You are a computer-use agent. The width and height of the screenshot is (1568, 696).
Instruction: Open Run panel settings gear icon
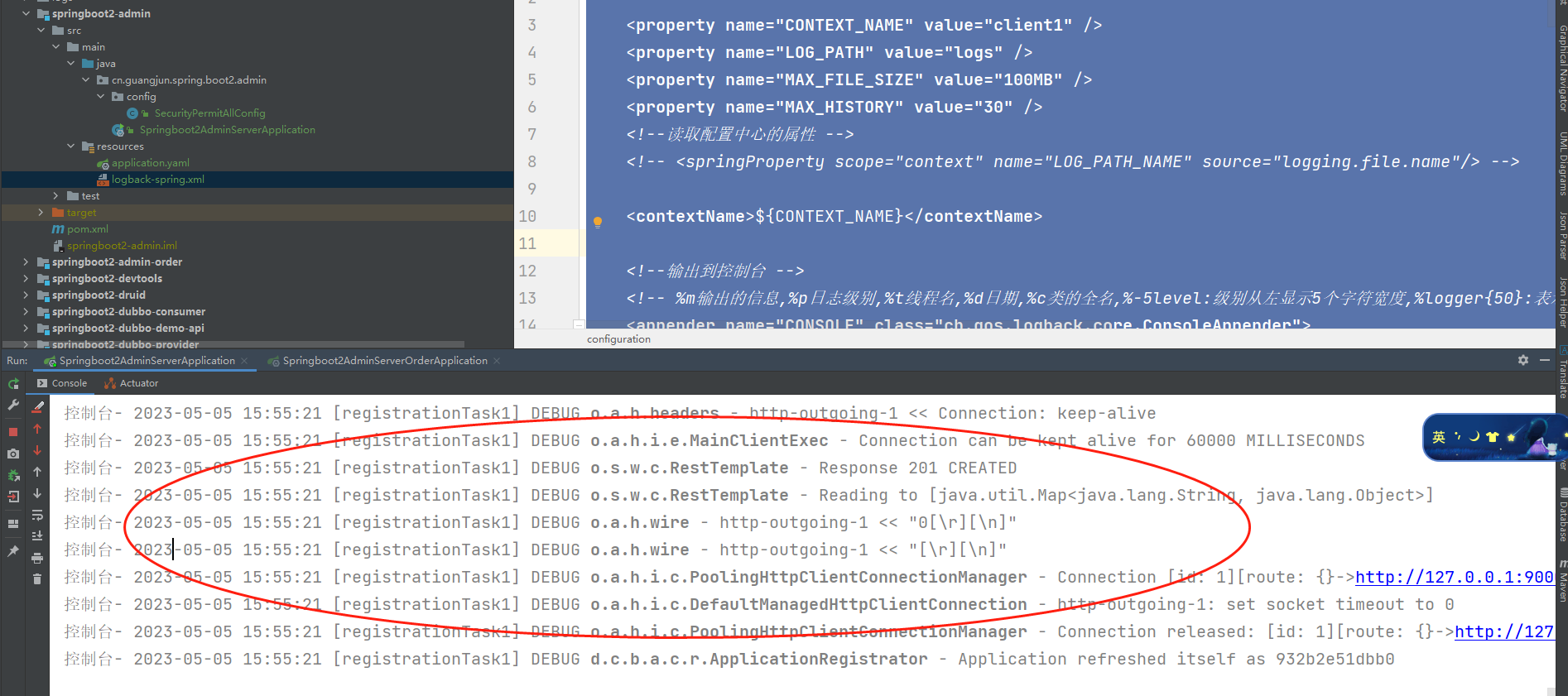click(1522, 360)
